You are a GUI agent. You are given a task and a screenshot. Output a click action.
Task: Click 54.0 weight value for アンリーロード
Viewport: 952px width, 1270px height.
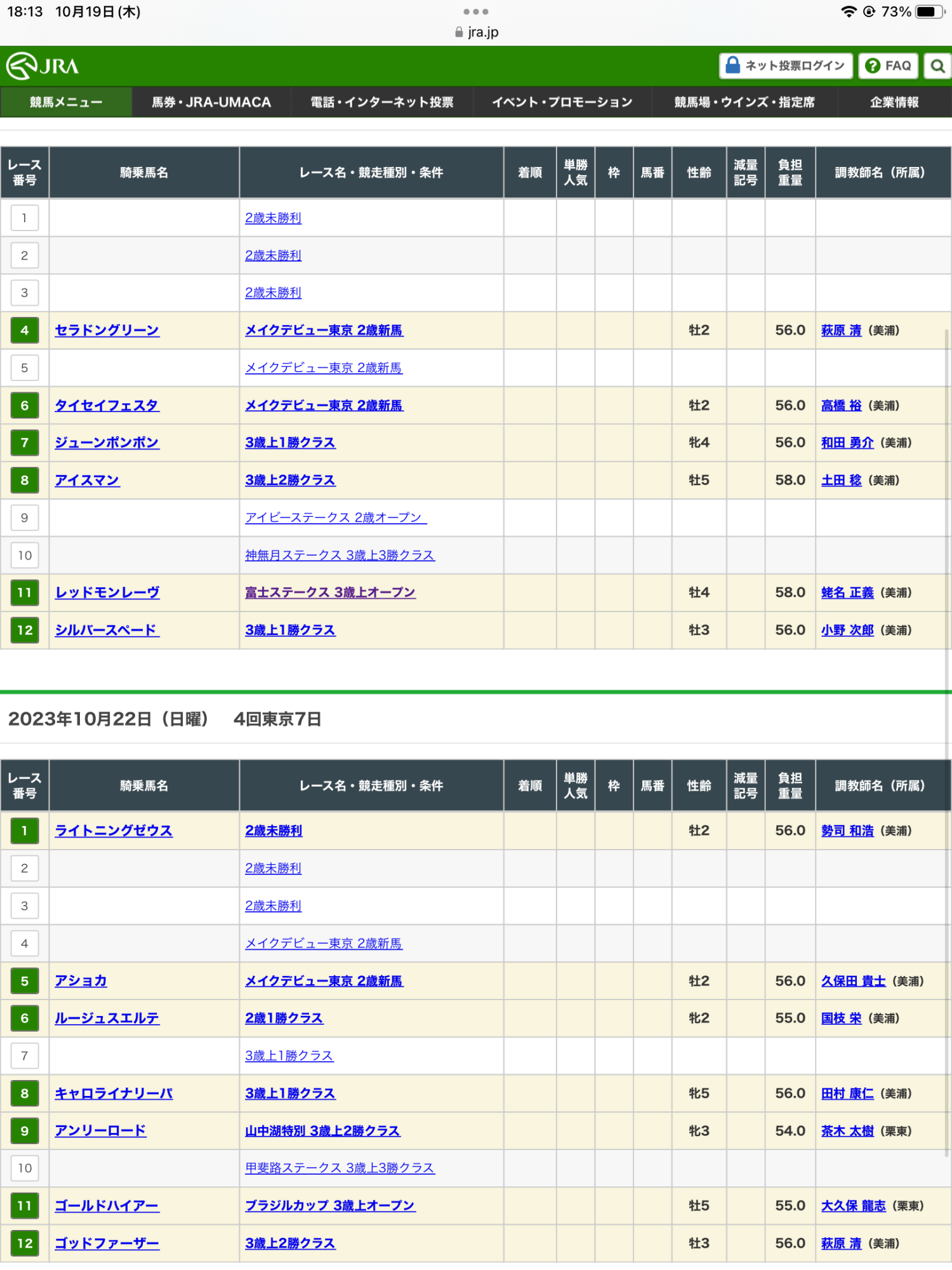(790, 1131)
